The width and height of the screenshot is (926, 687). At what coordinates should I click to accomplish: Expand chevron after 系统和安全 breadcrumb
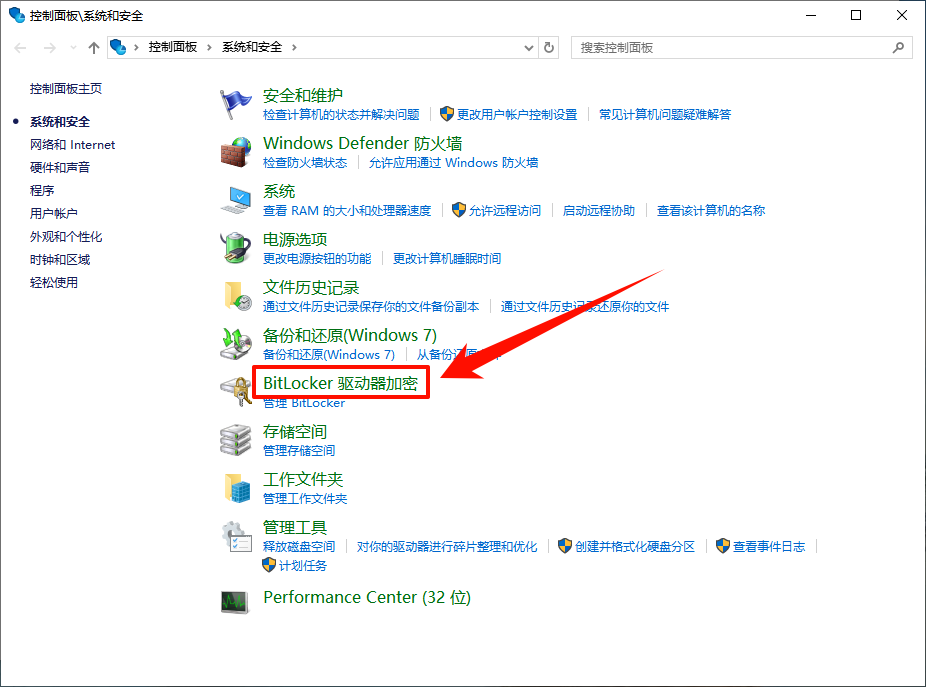[x=294, y=47]
